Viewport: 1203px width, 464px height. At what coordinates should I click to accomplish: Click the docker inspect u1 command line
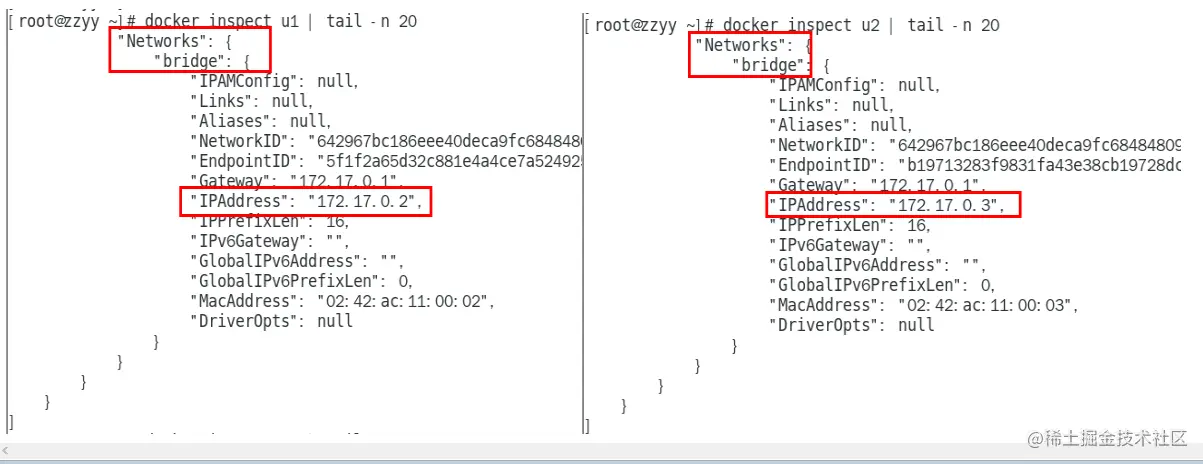pos(214,22)
